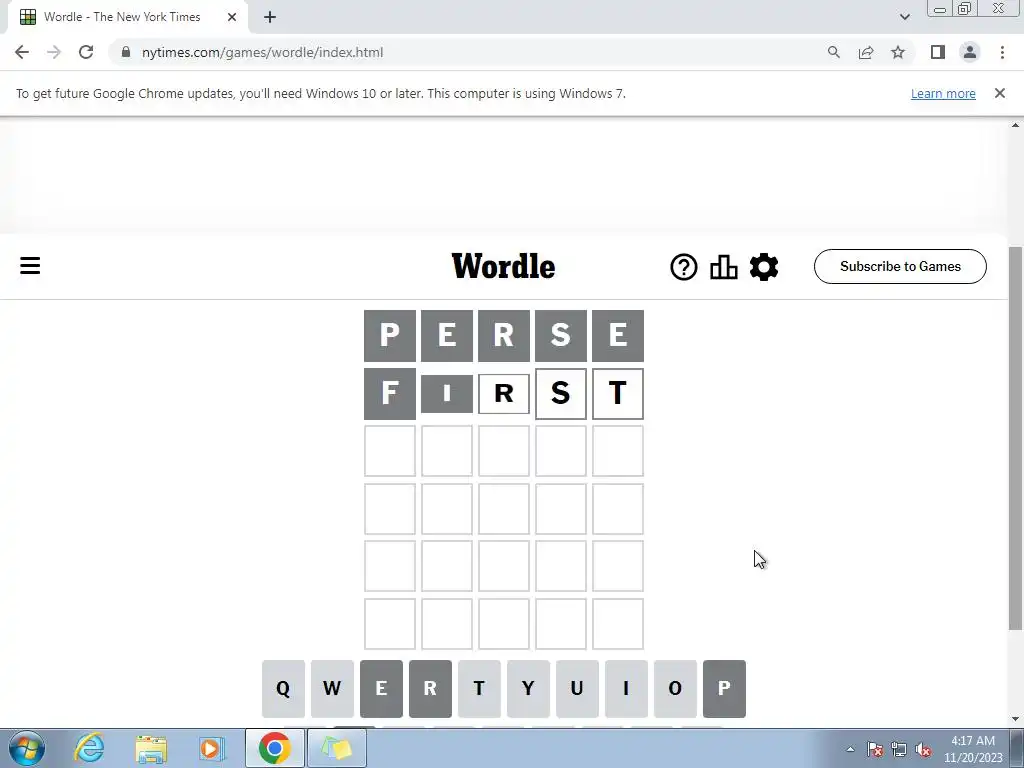Click the network tray icon
The image size is (1024, 768).
[x=899, y=750]
